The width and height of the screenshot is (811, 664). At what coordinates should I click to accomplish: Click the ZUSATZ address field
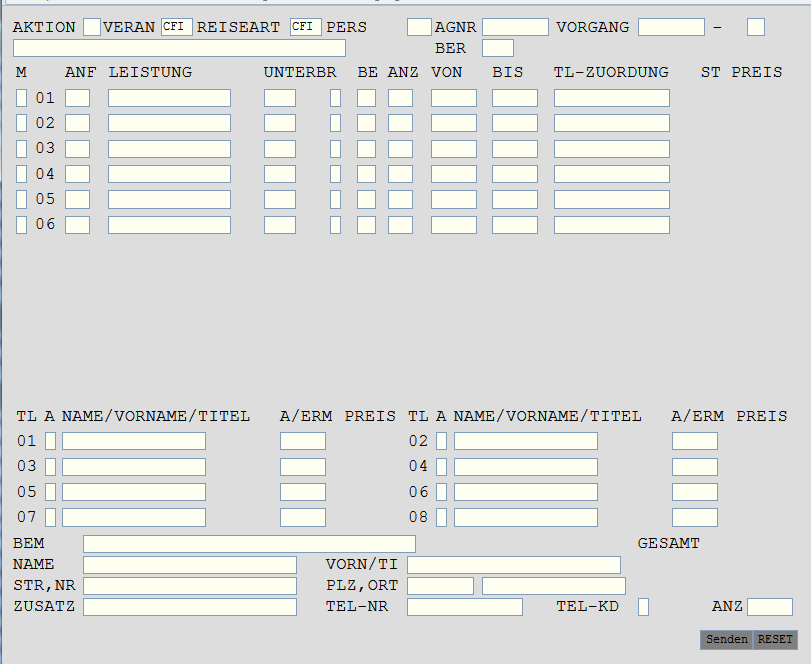(x=190, y=607)
